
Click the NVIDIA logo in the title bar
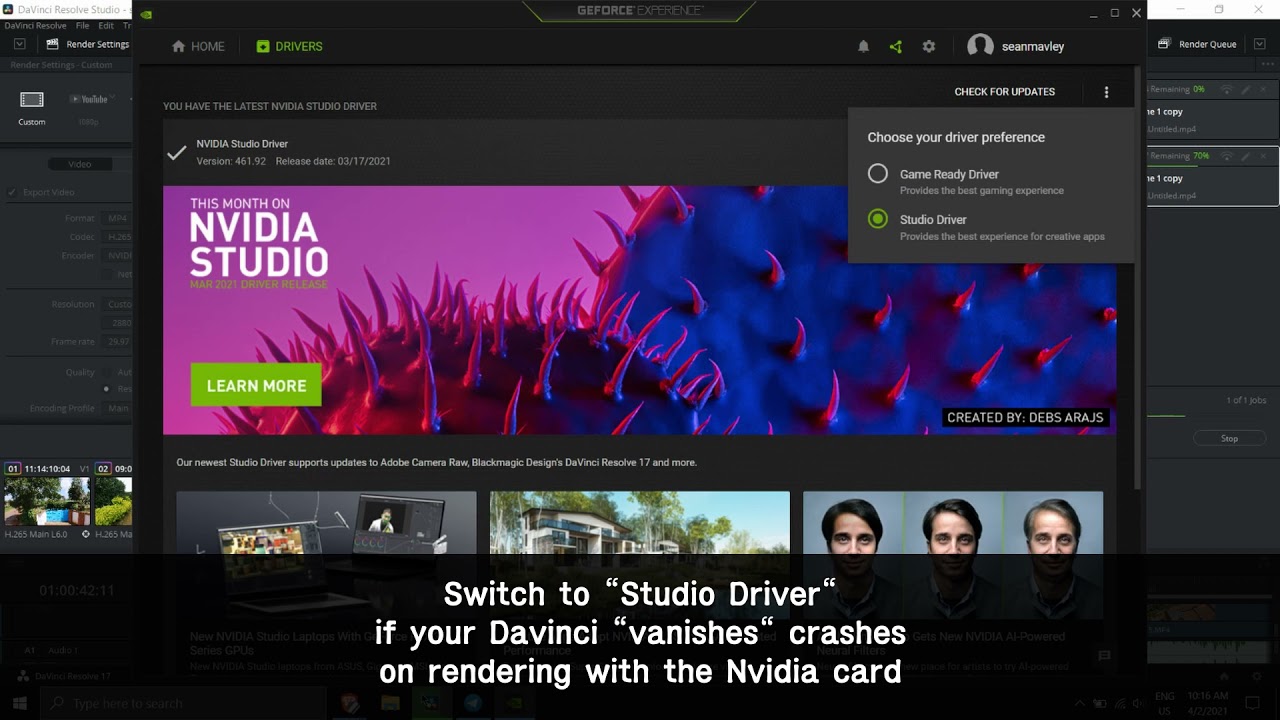pos(146,13)
